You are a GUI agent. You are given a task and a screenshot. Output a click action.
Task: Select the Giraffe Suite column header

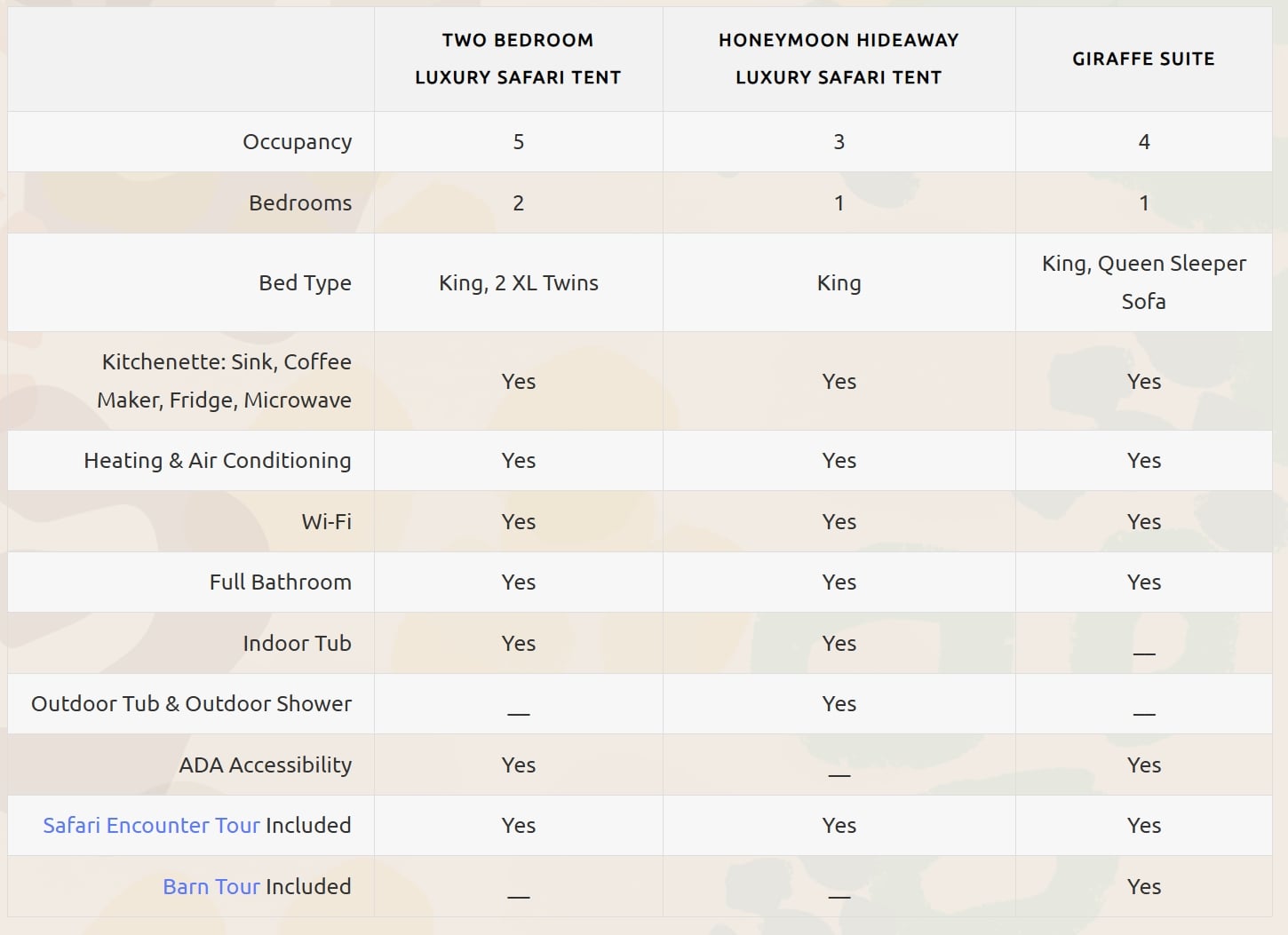(x=1143, y=59)
